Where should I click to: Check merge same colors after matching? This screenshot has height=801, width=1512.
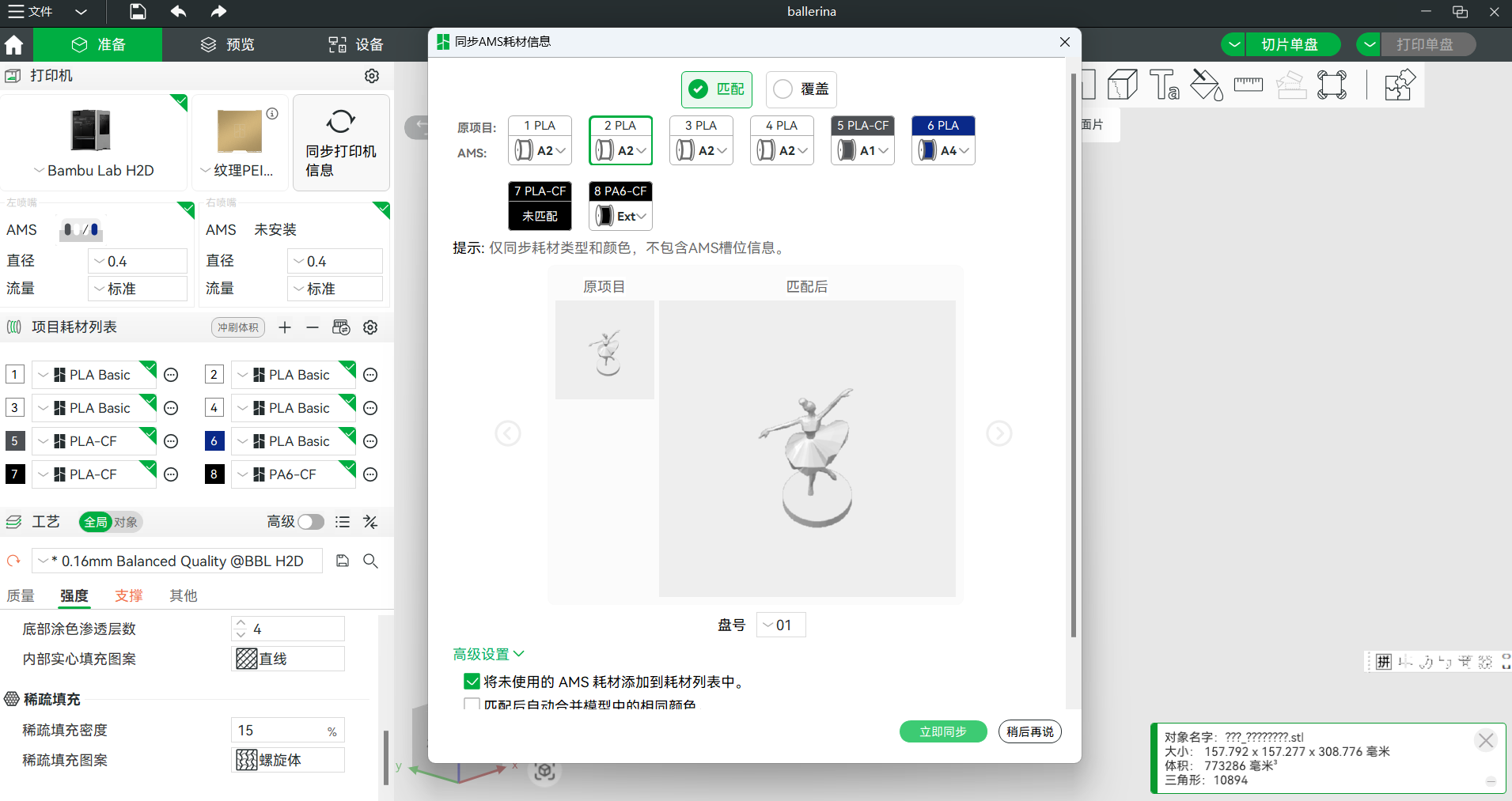(472, 704)
